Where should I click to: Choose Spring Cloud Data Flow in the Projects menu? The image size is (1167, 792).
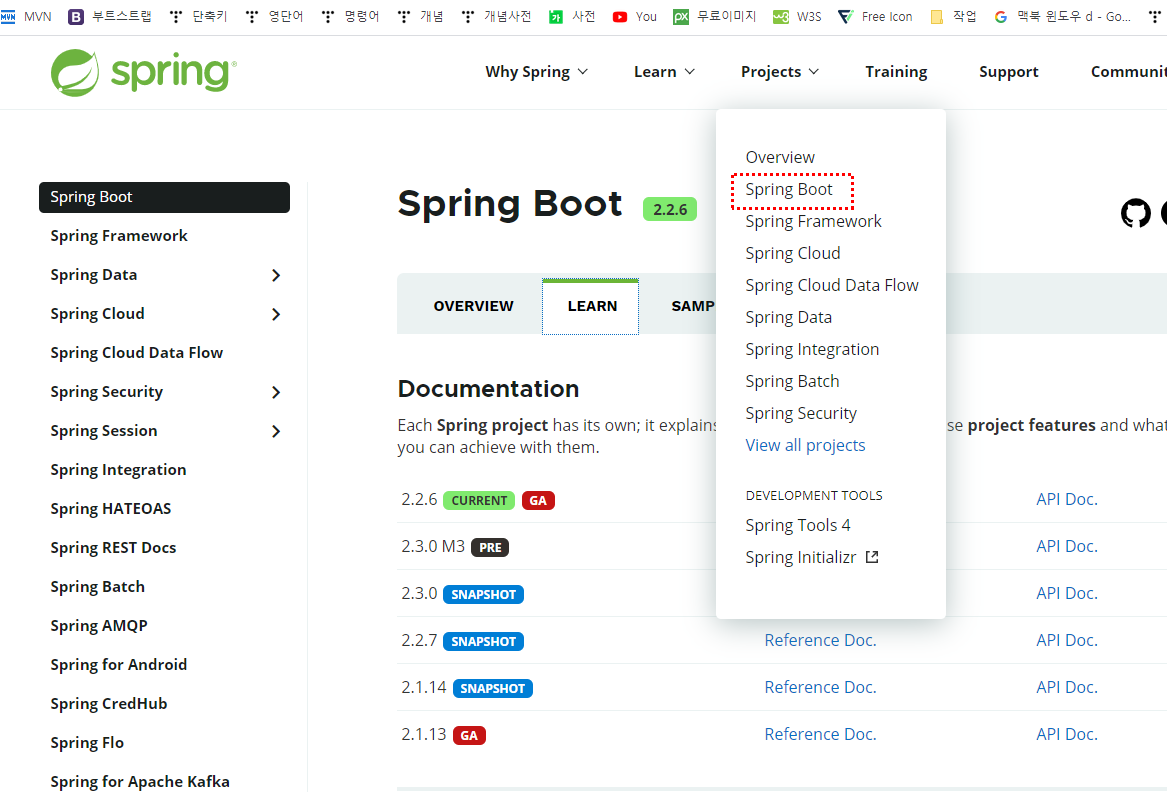pos(832,285)
